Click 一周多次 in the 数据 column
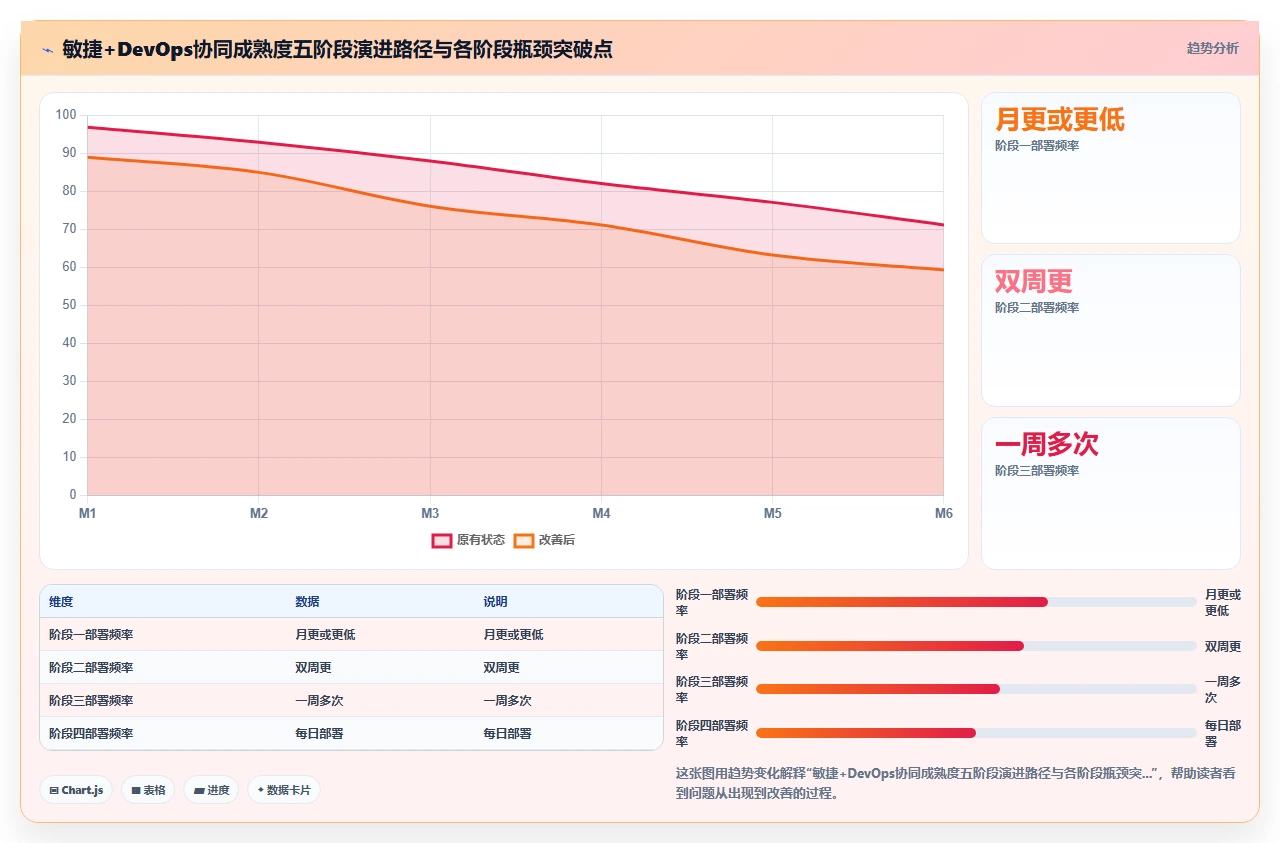The image size is (1280, 843). (319, 701)
